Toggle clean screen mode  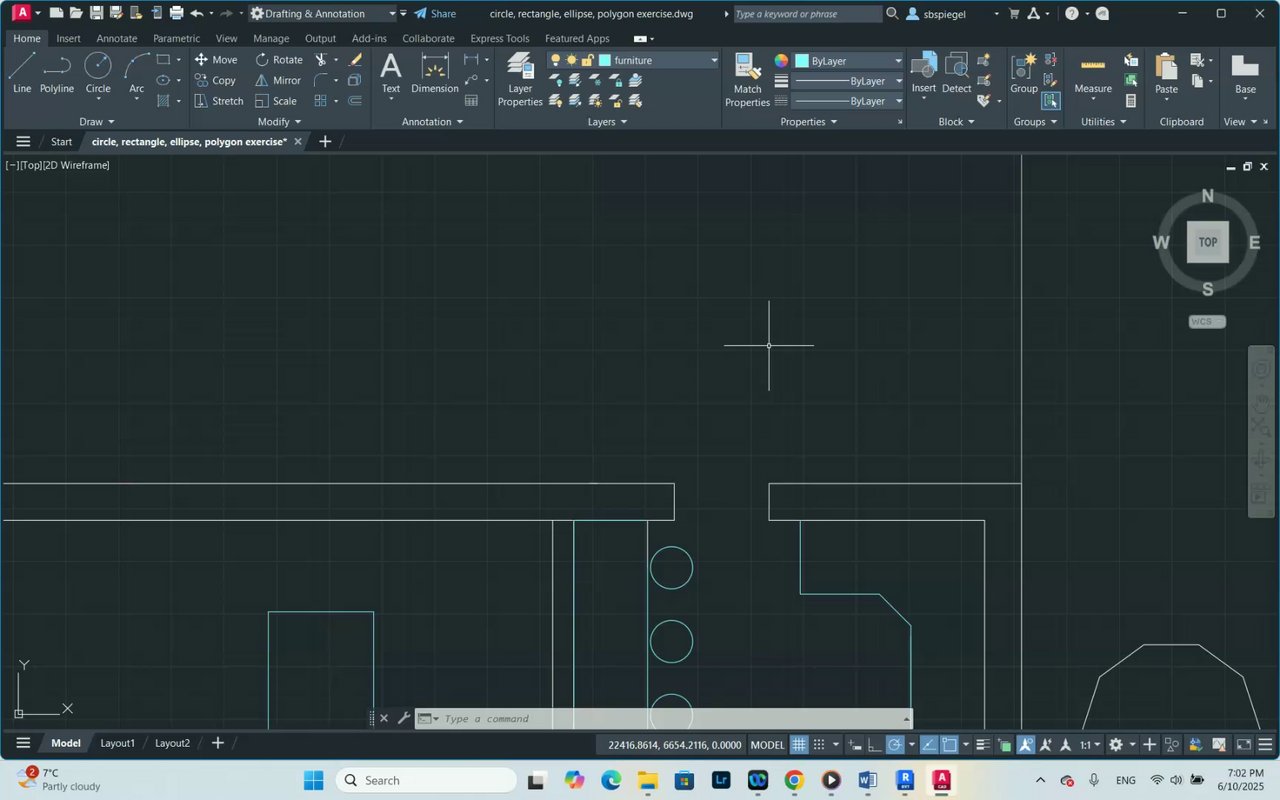(1244, 744)
